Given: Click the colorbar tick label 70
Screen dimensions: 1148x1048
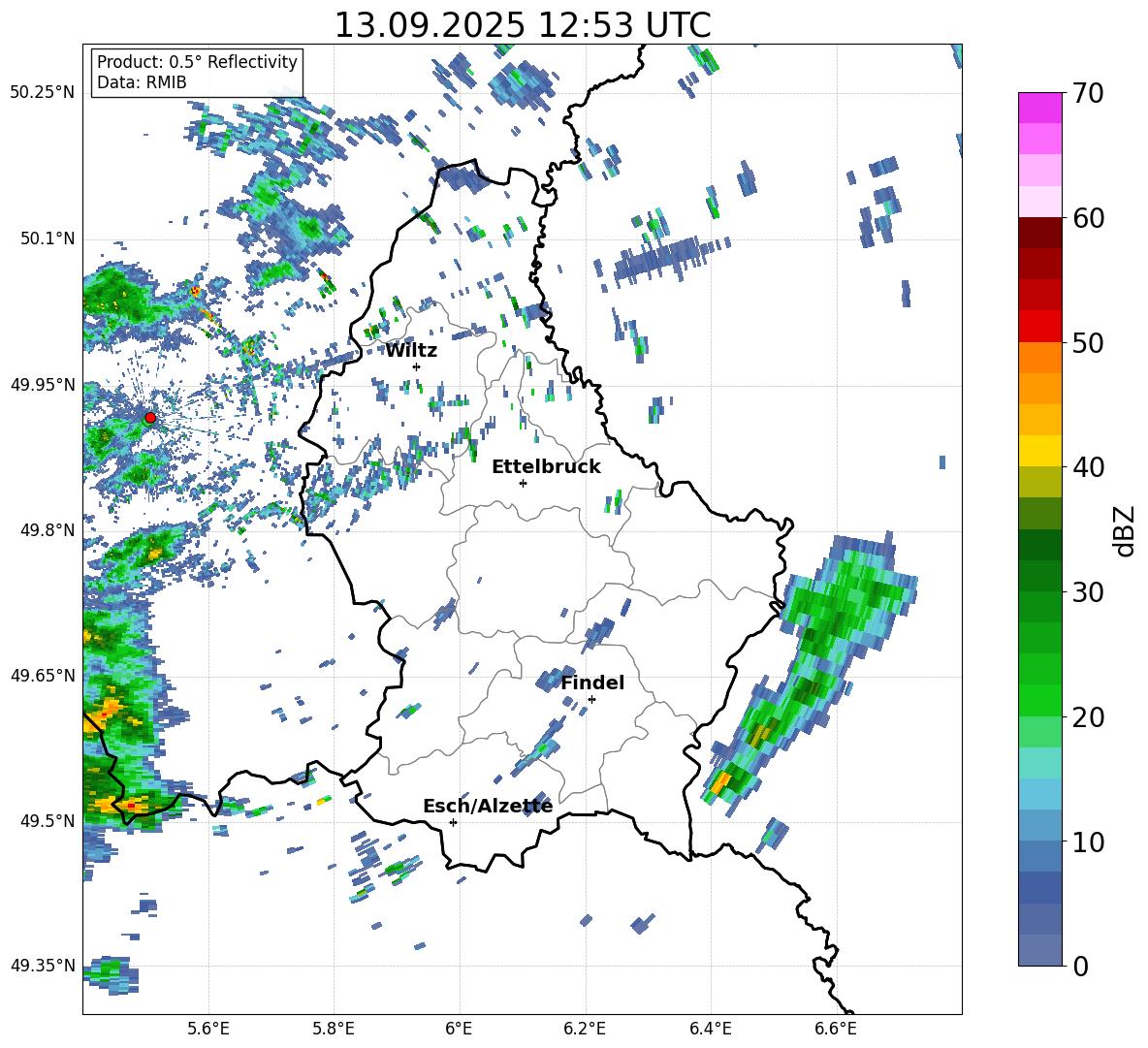Looking at the screenshot, I should [x=1088, y=93].
